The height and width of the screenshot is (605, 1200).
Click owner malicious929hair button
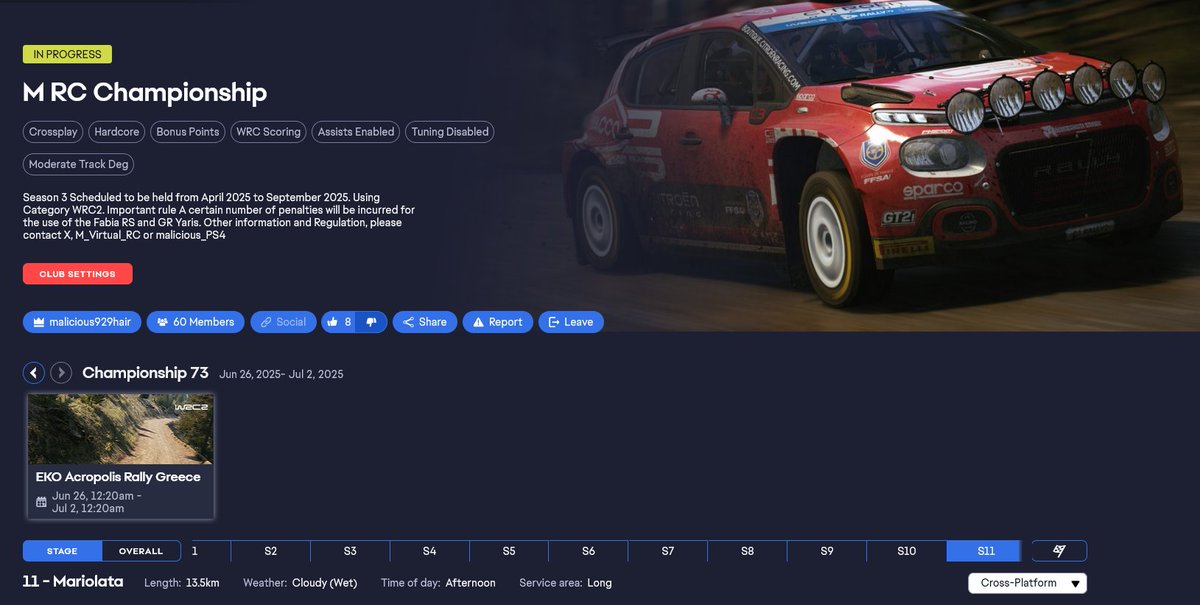82,322
